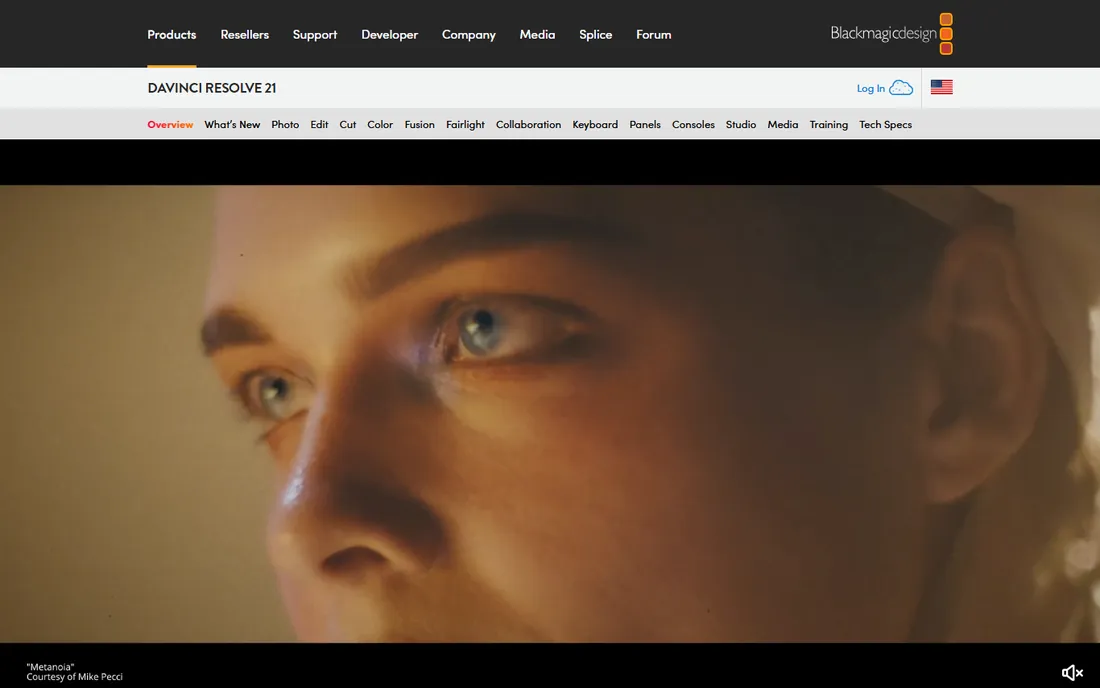Viewport: 1100px width, 688px height.
Task: Open the Forum link
Action: (654, 34)
